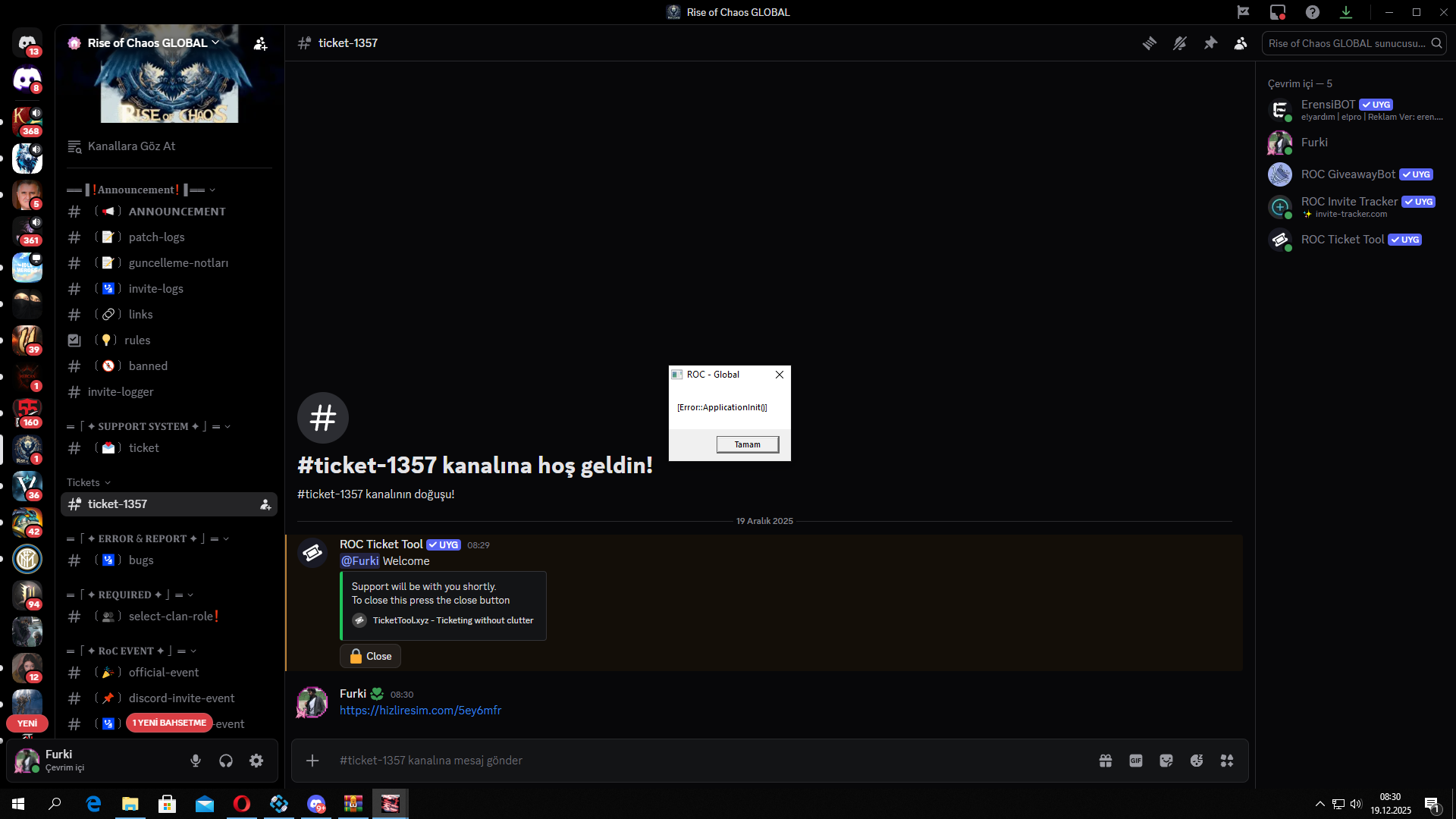Collapse the RoC EVENT category

point(132,651)
